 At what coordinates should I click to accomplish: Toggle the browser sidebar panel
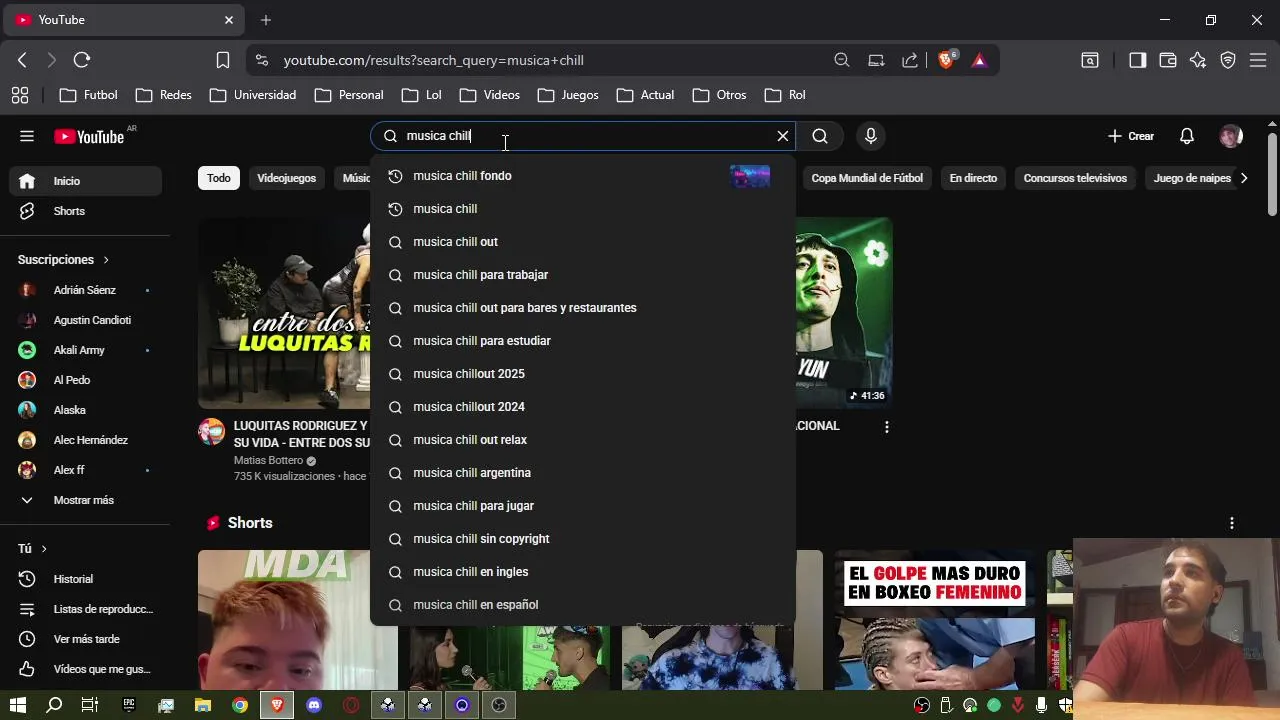tap(1137, 60)
